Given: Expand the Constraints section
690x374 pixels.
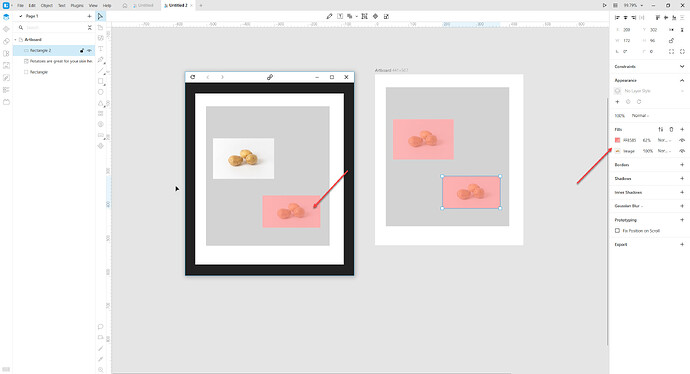Looking at the screenshot, I should click(682, 66).
